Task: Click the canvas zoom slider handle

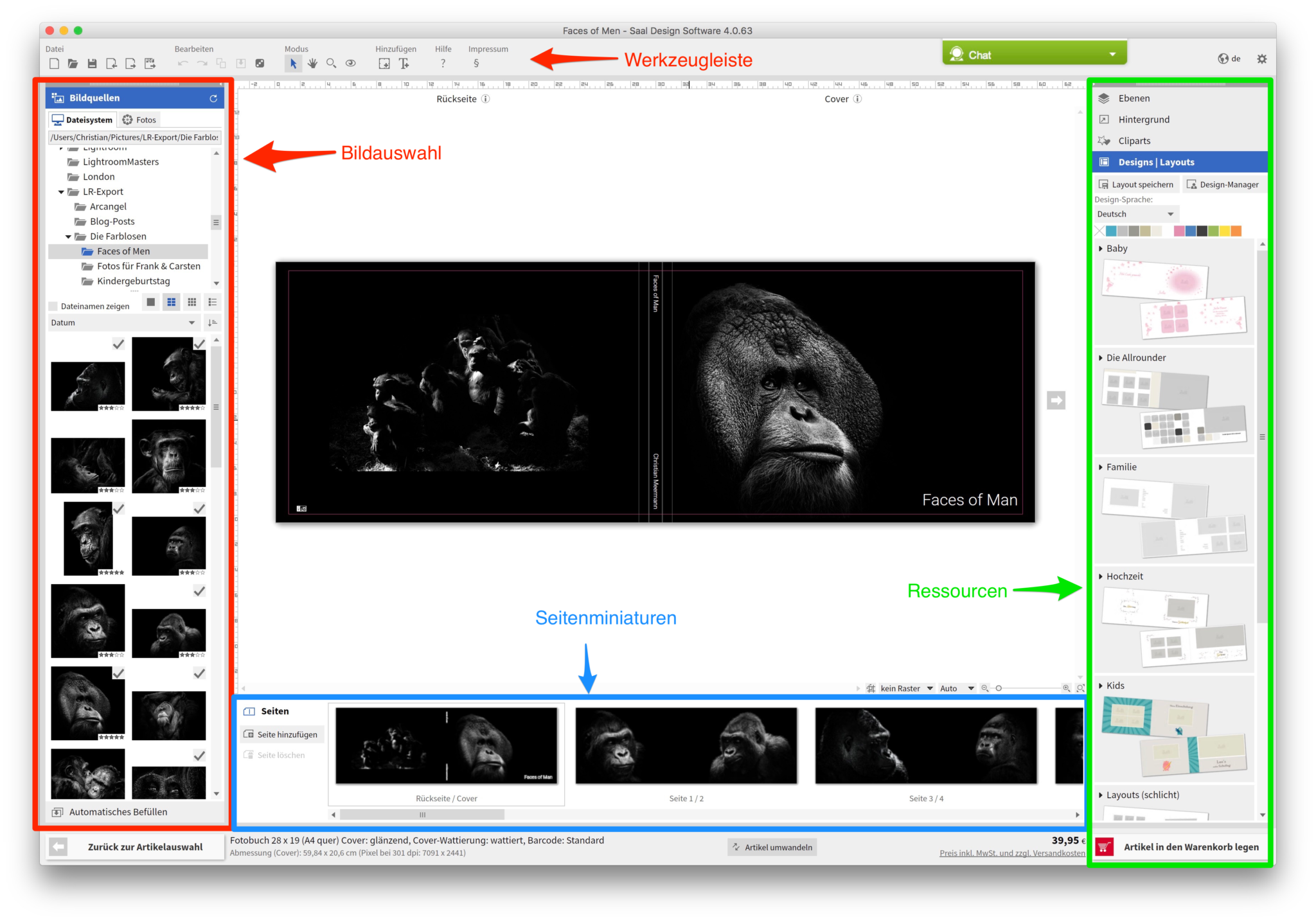Action: [x=999, y=688]
